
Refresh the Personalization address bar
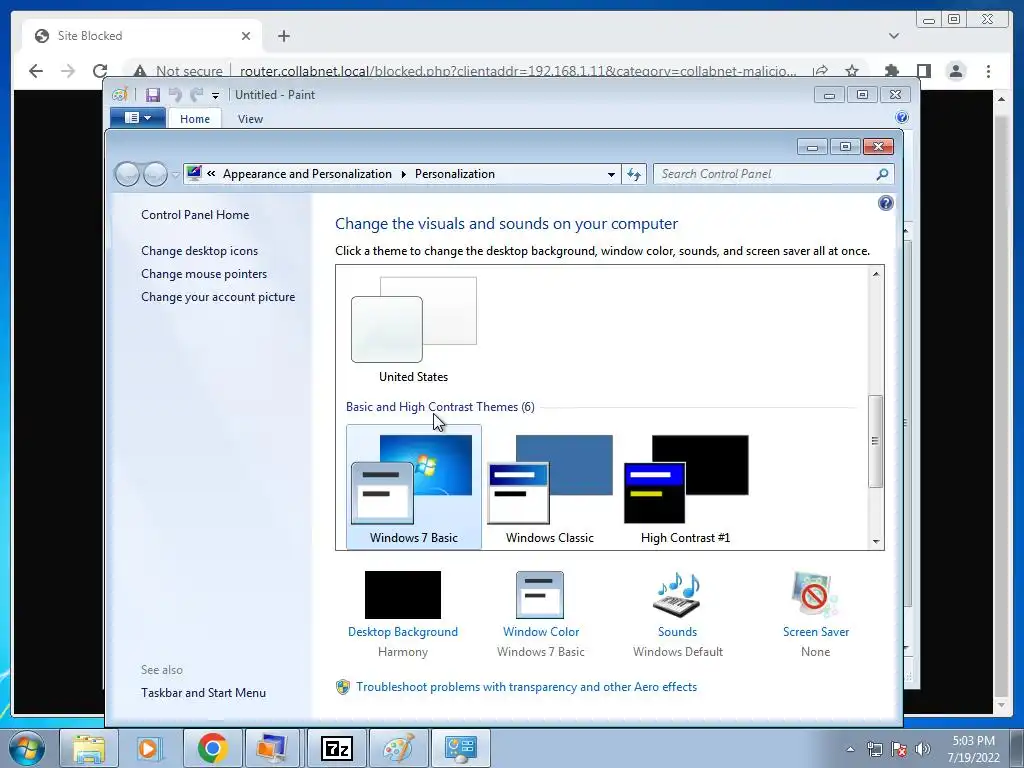634,174
